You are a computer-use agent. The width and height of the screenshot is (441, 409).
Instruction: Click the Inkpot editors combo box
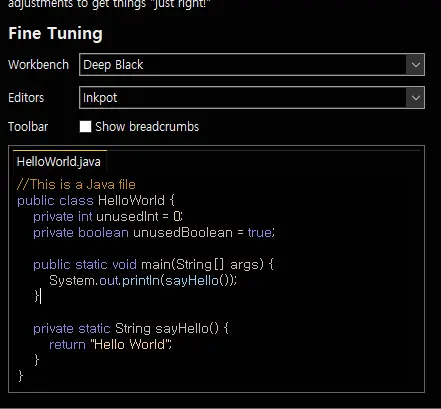pos(252,98)
